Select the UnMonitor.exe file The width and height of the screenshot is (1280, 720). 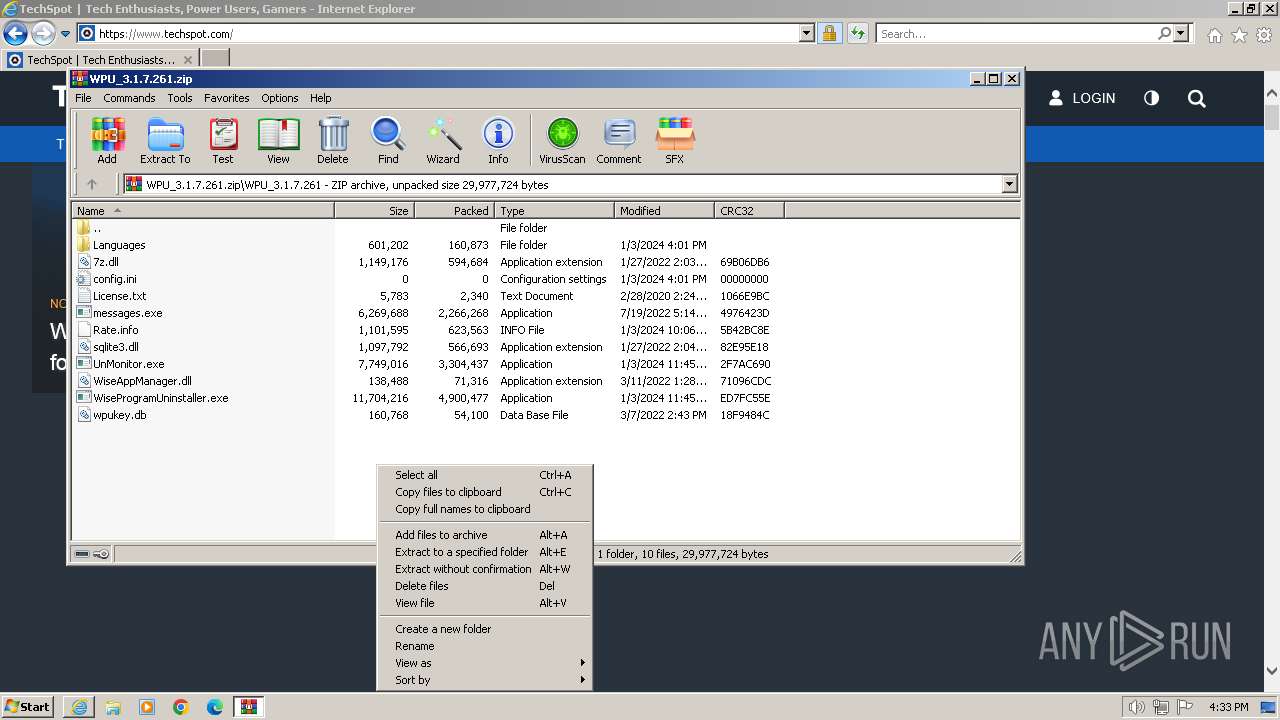[128, 364]
